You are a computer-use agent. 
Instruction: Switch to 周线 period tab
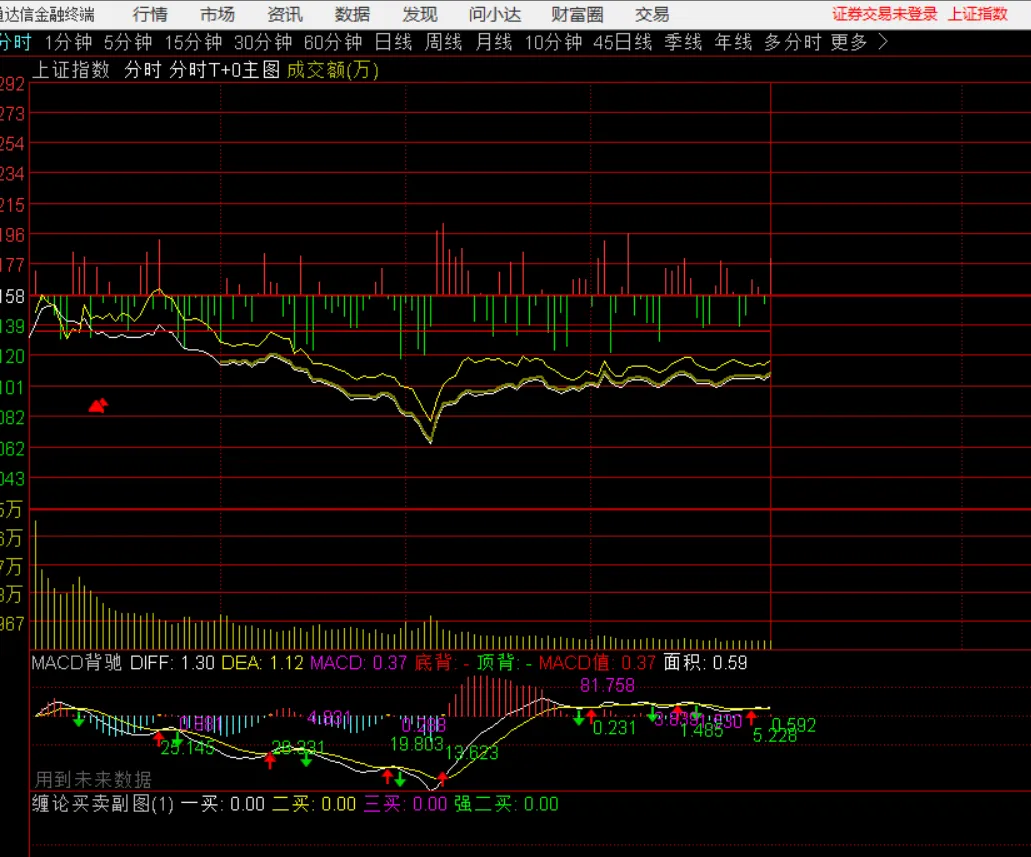pyautogui.click(x=443, y=43)
